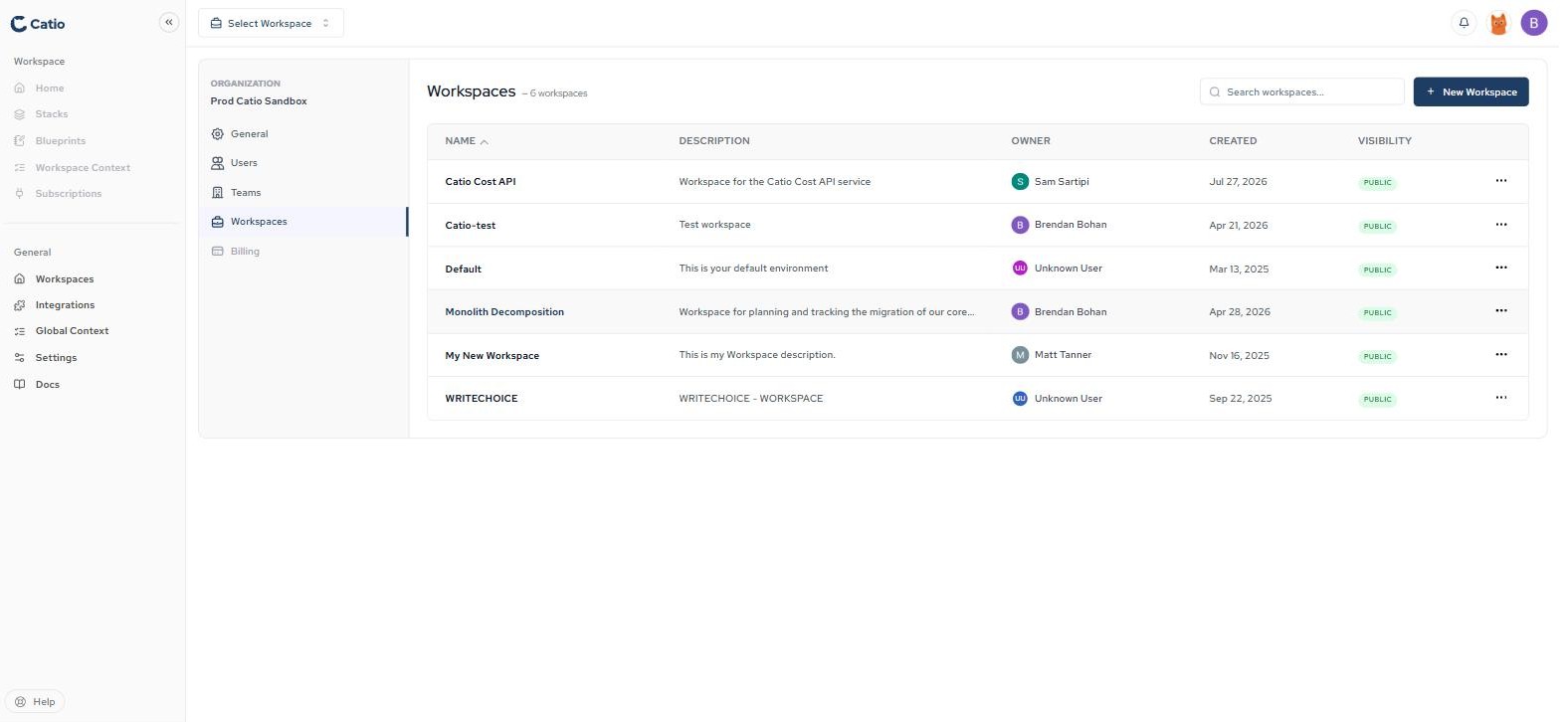Image resolution: width=1568 pixels, height=722 pixels.
Task: Open Docs in the sidebar
Action: tap(48, 385)
